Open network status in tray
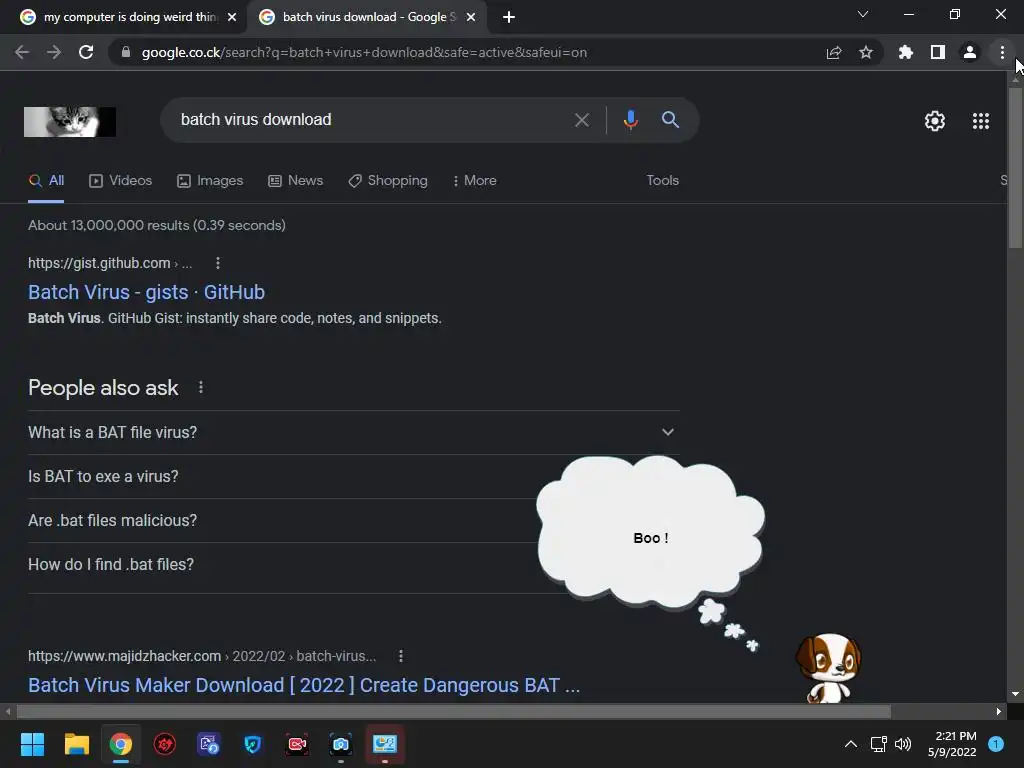This screenshot has height=768, width=1024. [x=878, y=744]
